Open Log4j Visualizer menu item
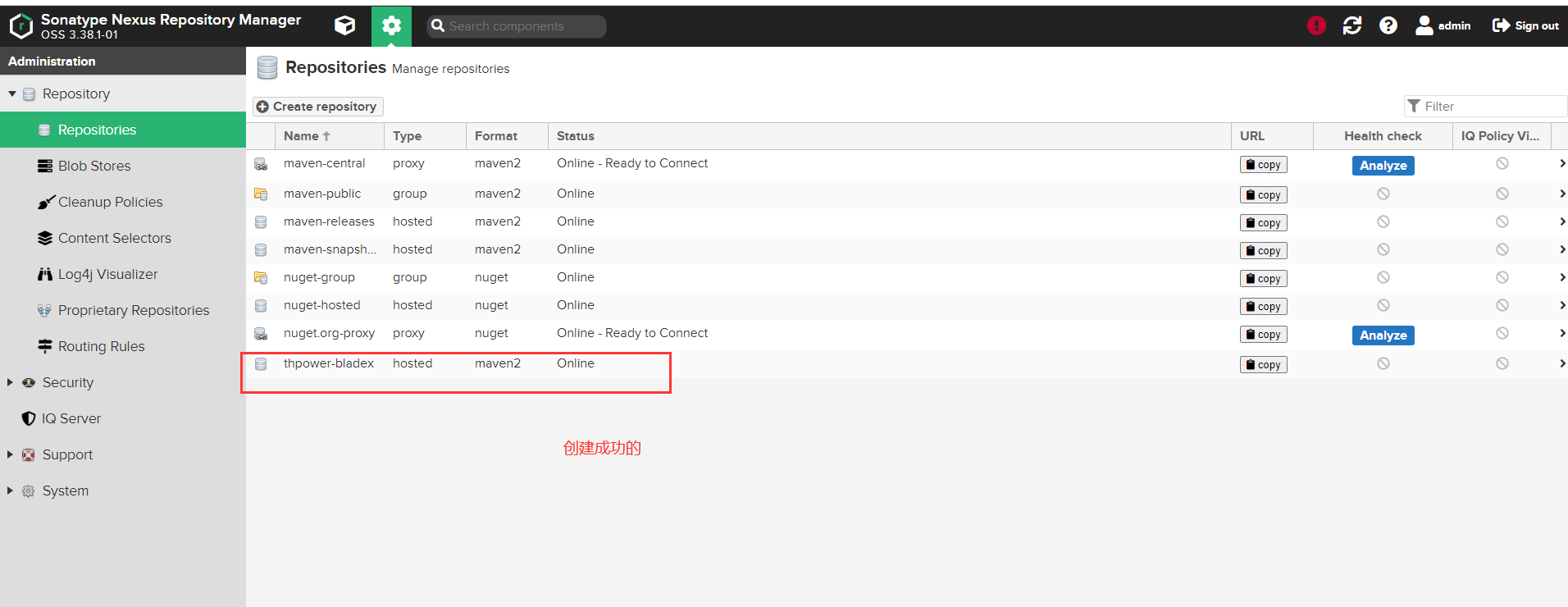Screen dimensions: 1568x607 (x=123, y=274)
